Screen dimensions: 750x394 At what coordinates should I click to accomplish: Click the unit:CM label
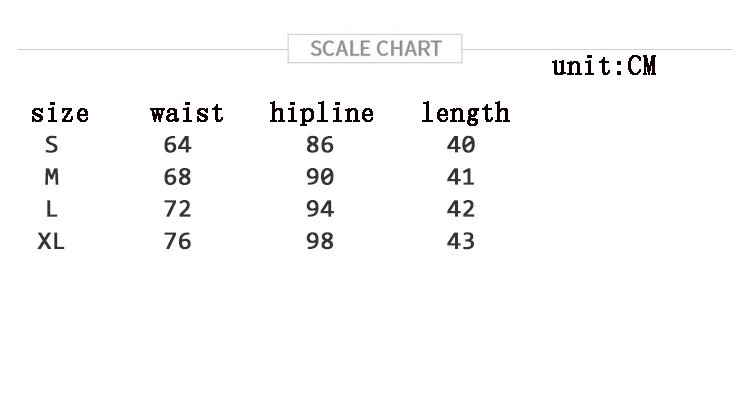click(604, 66)
